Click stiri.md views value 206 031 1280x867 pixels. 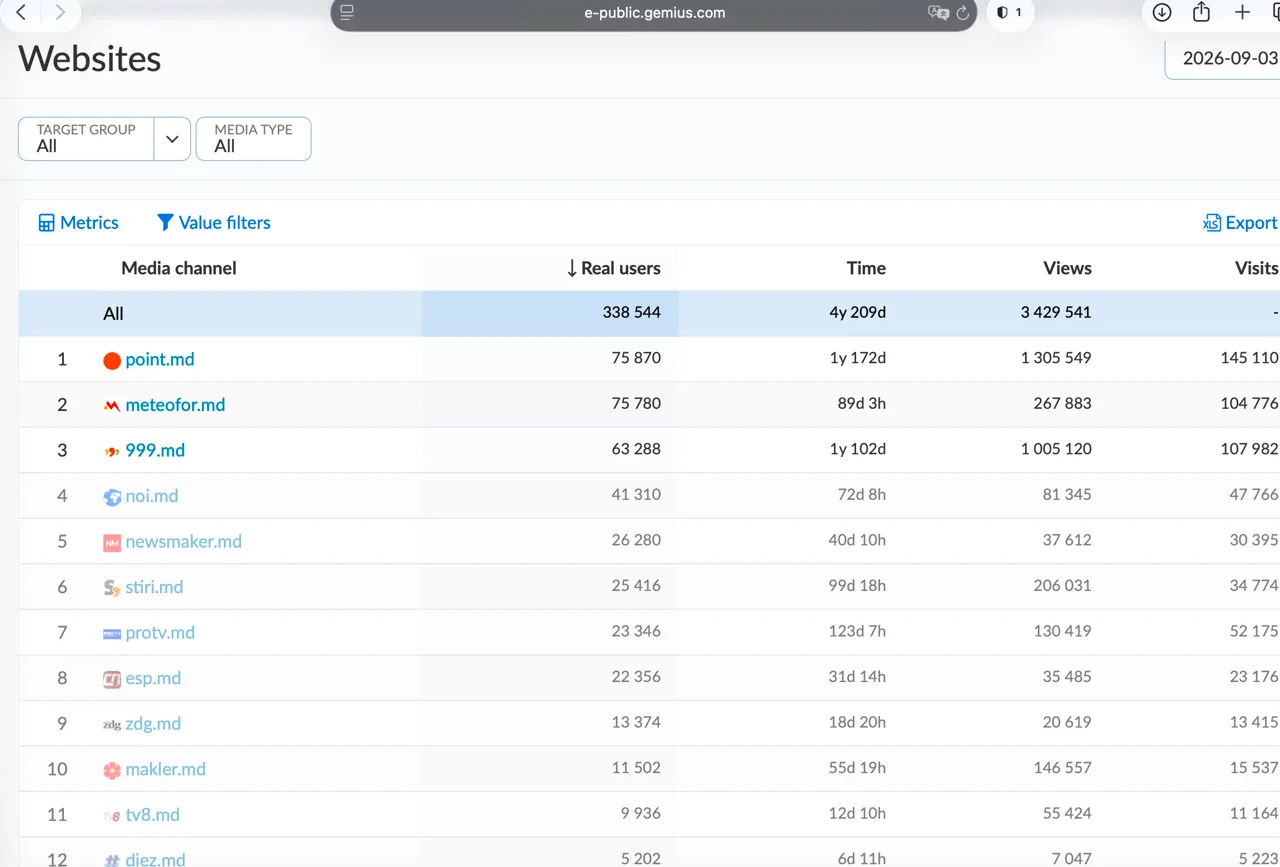click(1062, 585)
